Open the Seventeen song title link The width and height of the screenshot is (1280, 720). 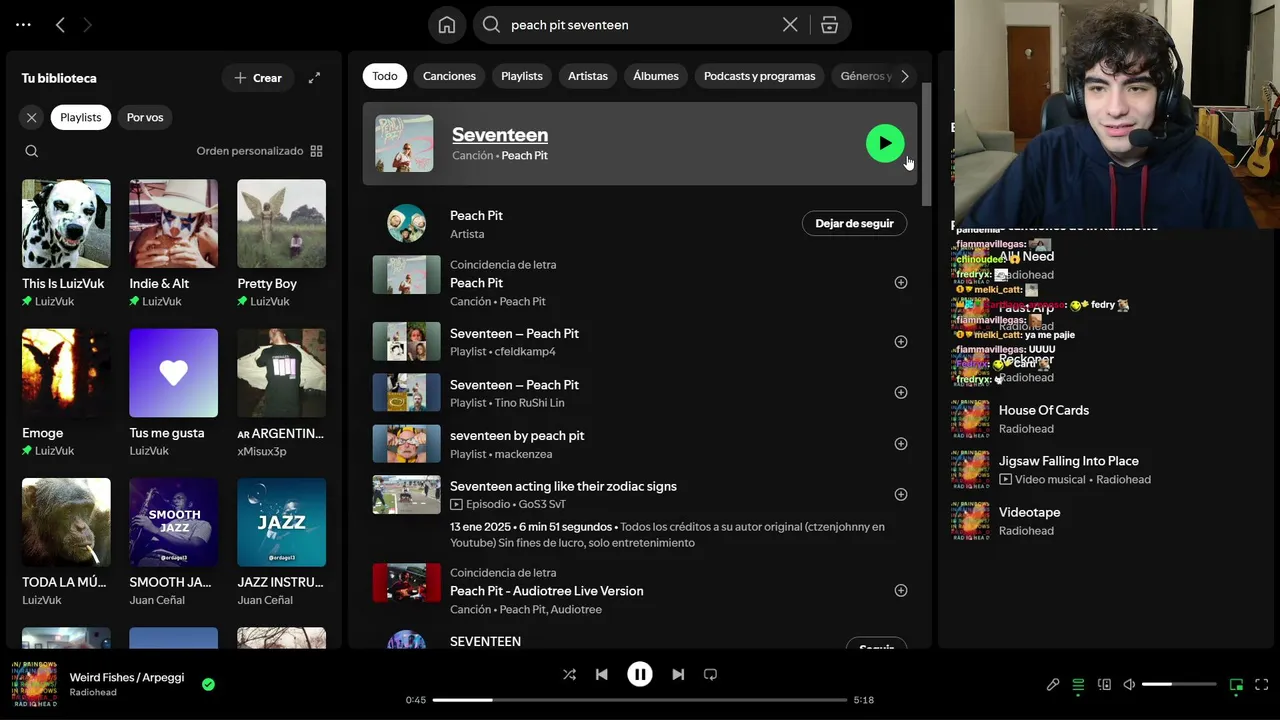[x=500, y=135]
